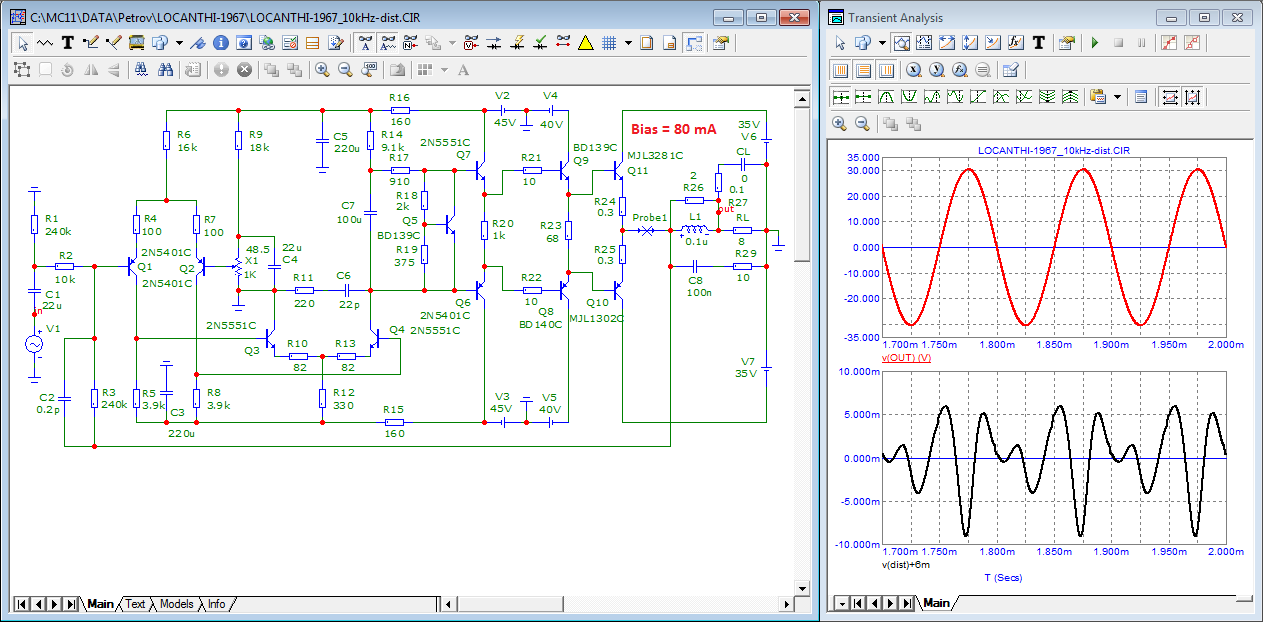This screenshot has width=1263, height=622.
Task: Zoom in on the schematic
Action: click(x=322, y=70)
